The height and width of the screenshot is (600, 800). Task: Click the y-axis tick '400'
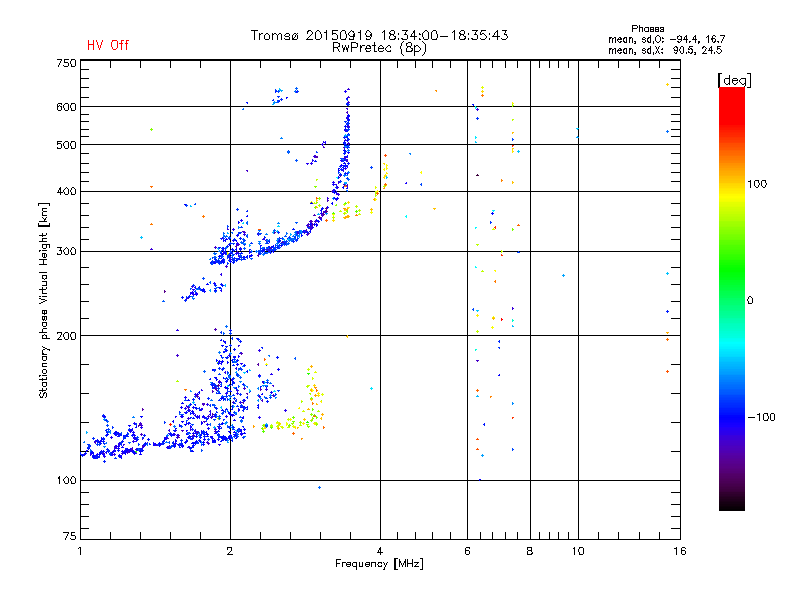click(66, 191)
